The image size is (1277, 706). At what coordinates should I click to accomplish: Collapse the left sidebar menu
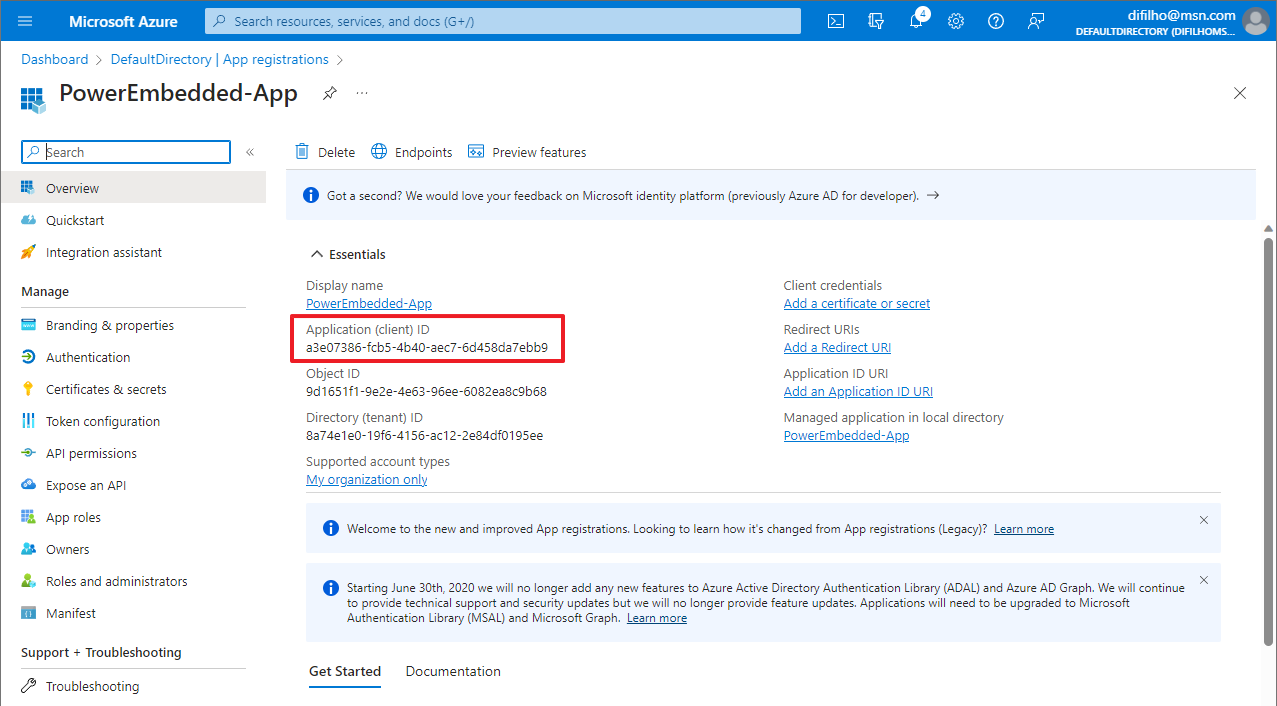point(250,152)
